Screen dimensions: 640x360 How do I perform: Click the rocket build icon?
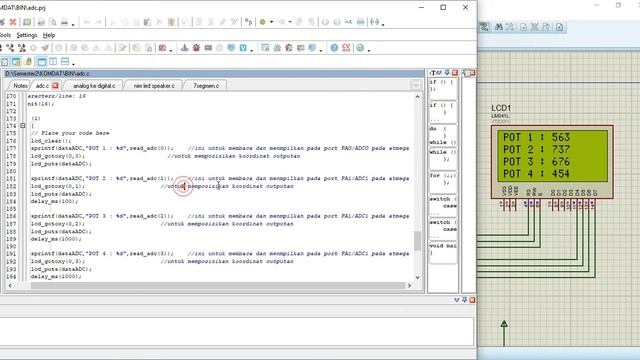[x=45, y=48]
